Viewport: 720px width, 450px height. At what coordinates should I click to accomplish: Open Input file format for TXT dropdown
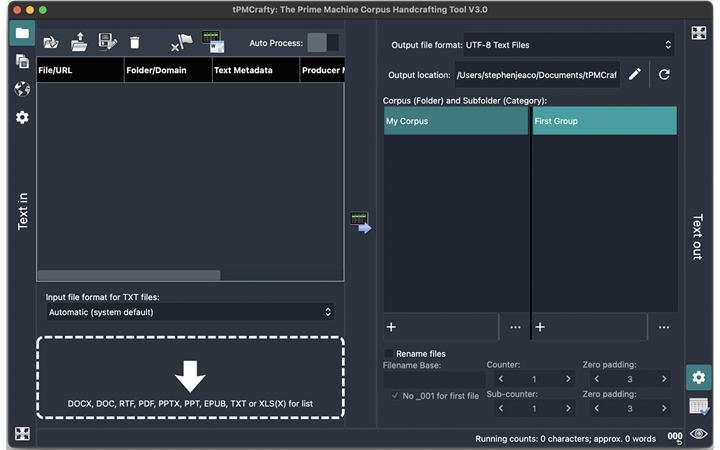(190, 312)
